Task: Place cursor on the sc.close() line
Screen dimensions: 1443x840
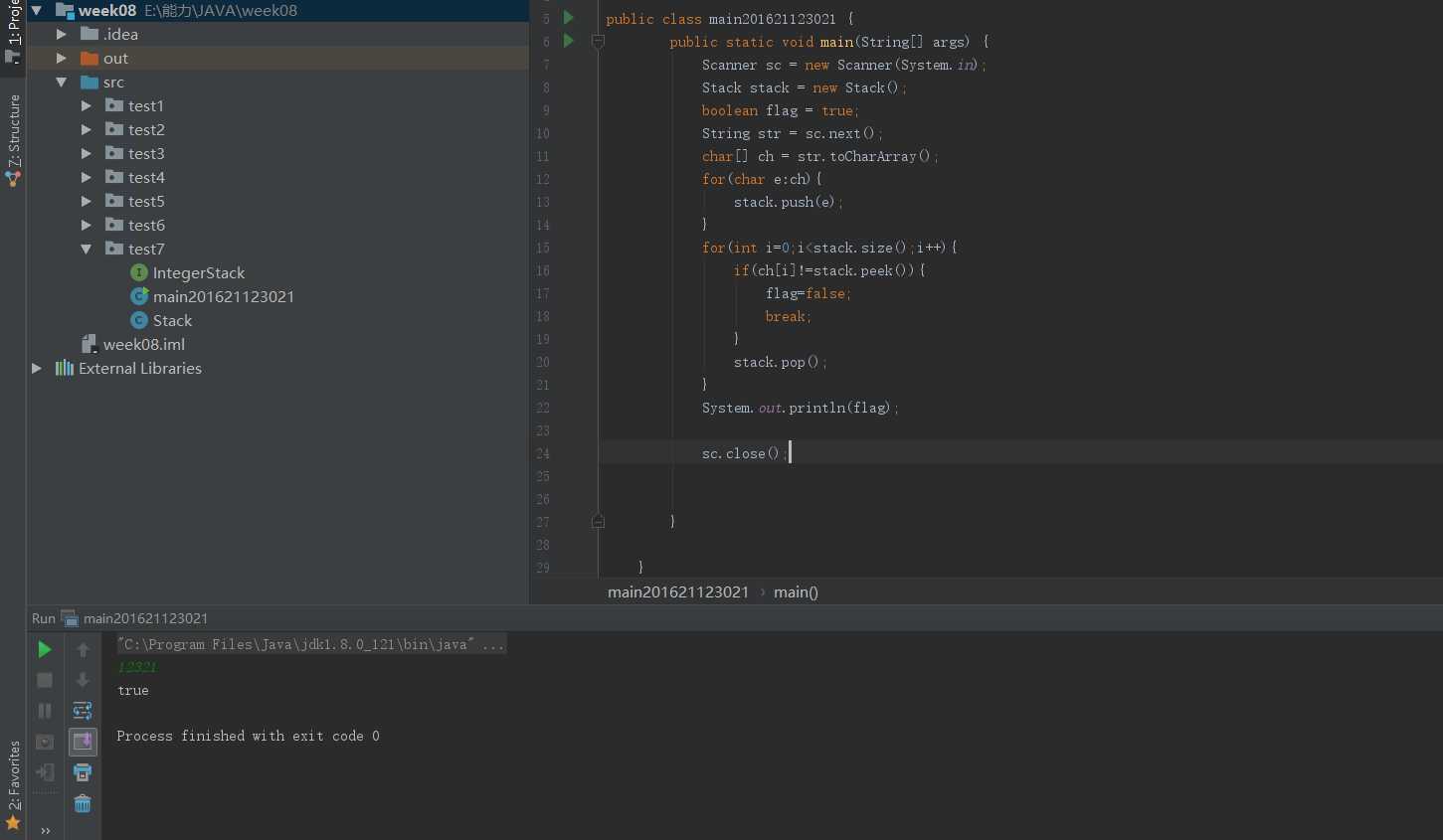Action: (744, 453)
